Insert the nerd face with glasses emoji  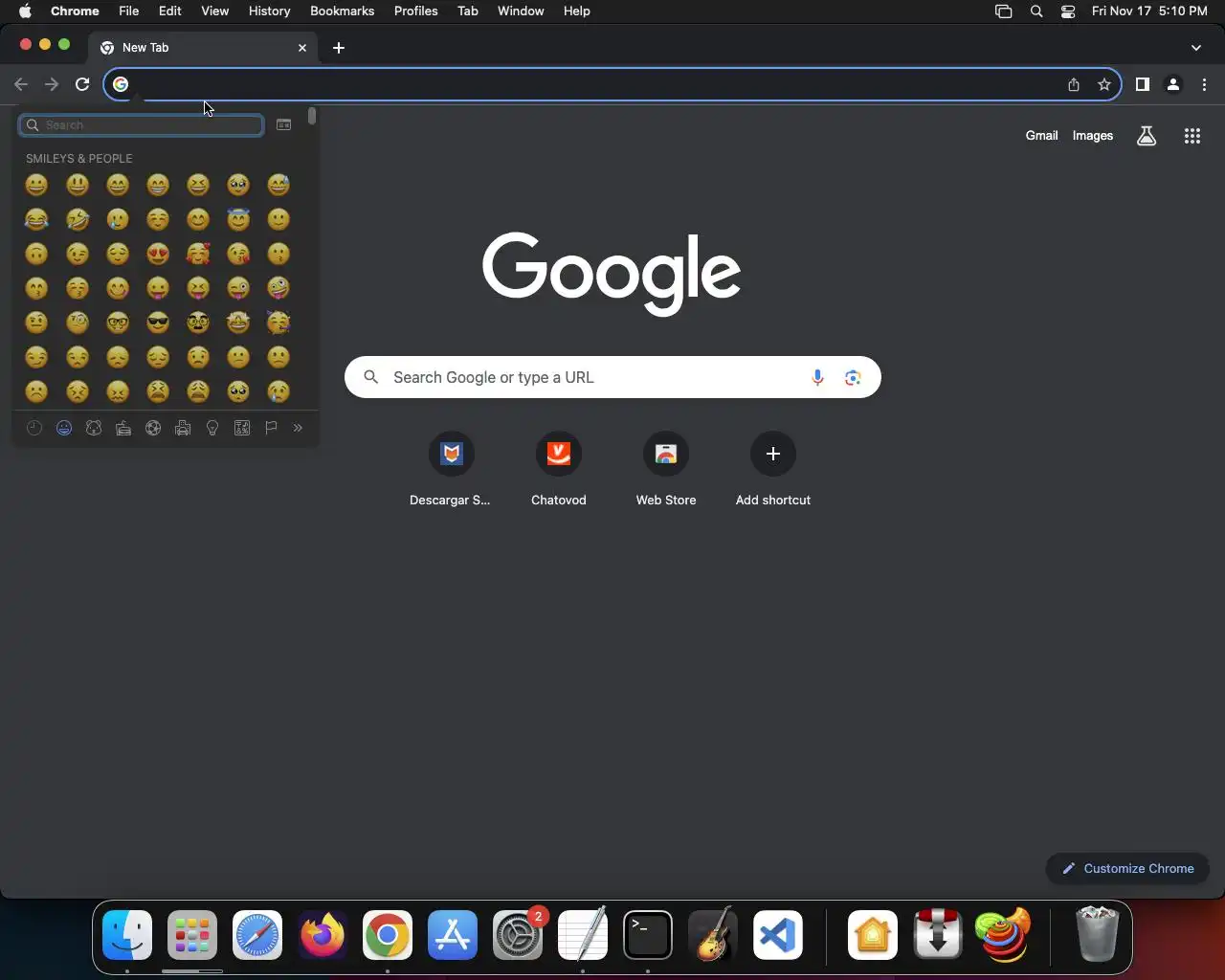[x=118, y=323]
